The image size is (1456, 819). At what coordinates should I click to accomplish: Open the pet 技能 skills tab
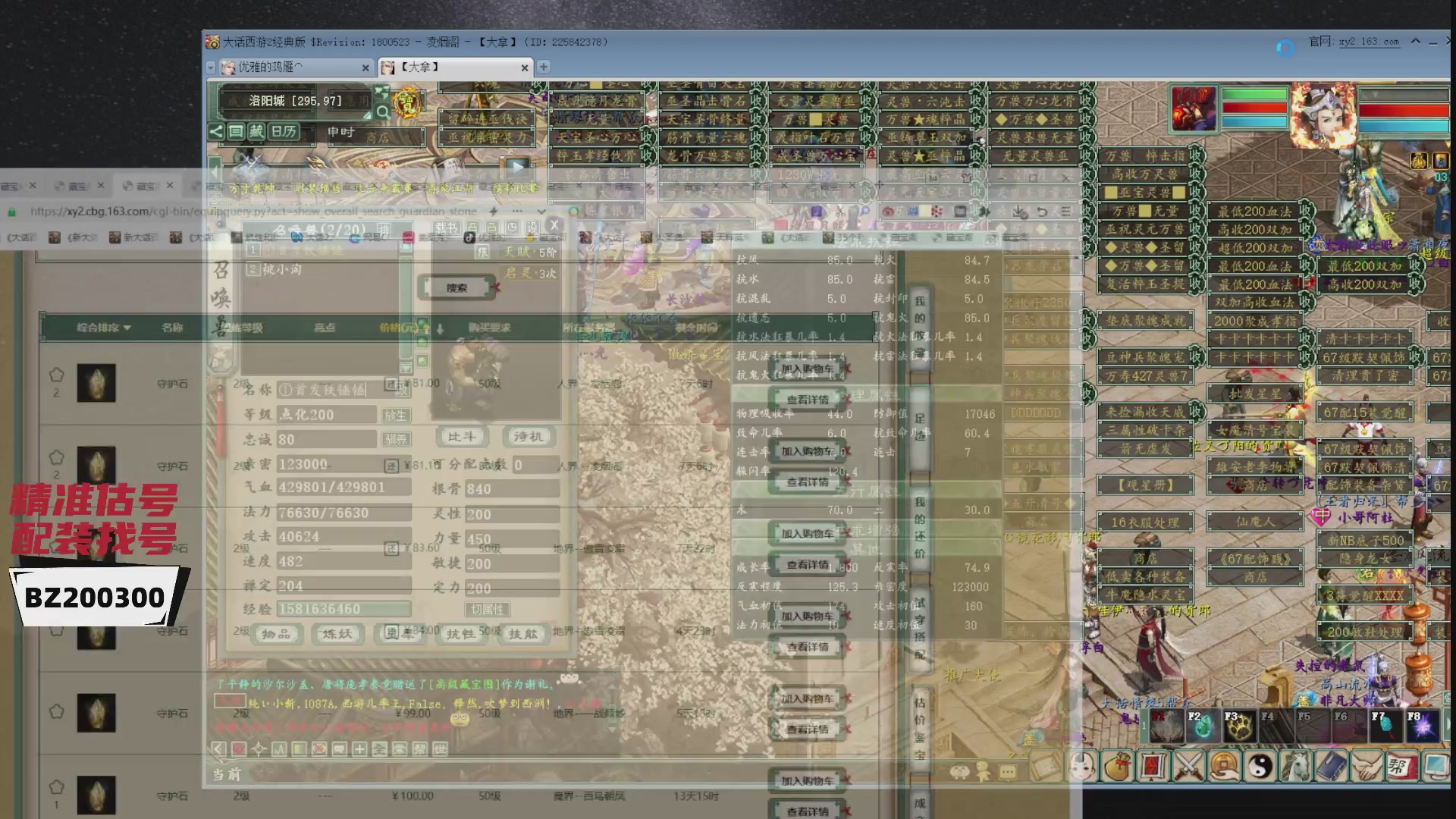point(522,634)
